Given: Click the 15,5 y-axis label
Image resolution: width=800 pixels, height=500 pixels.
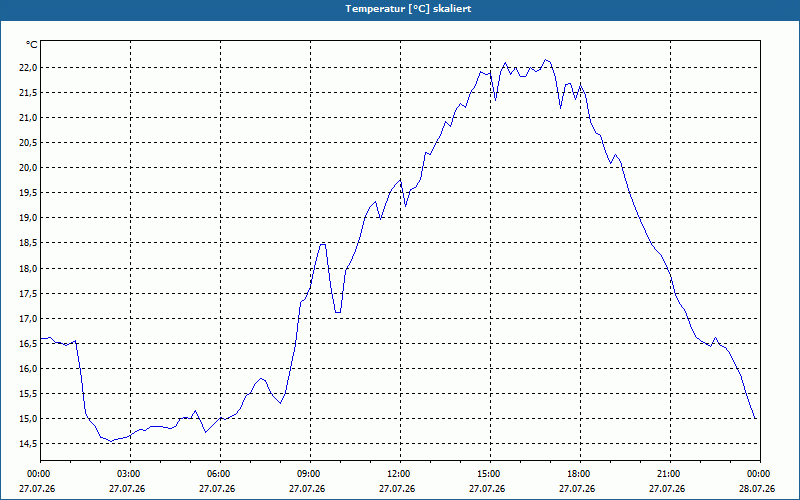Looking at the screenshot, I should pos(29,393).
